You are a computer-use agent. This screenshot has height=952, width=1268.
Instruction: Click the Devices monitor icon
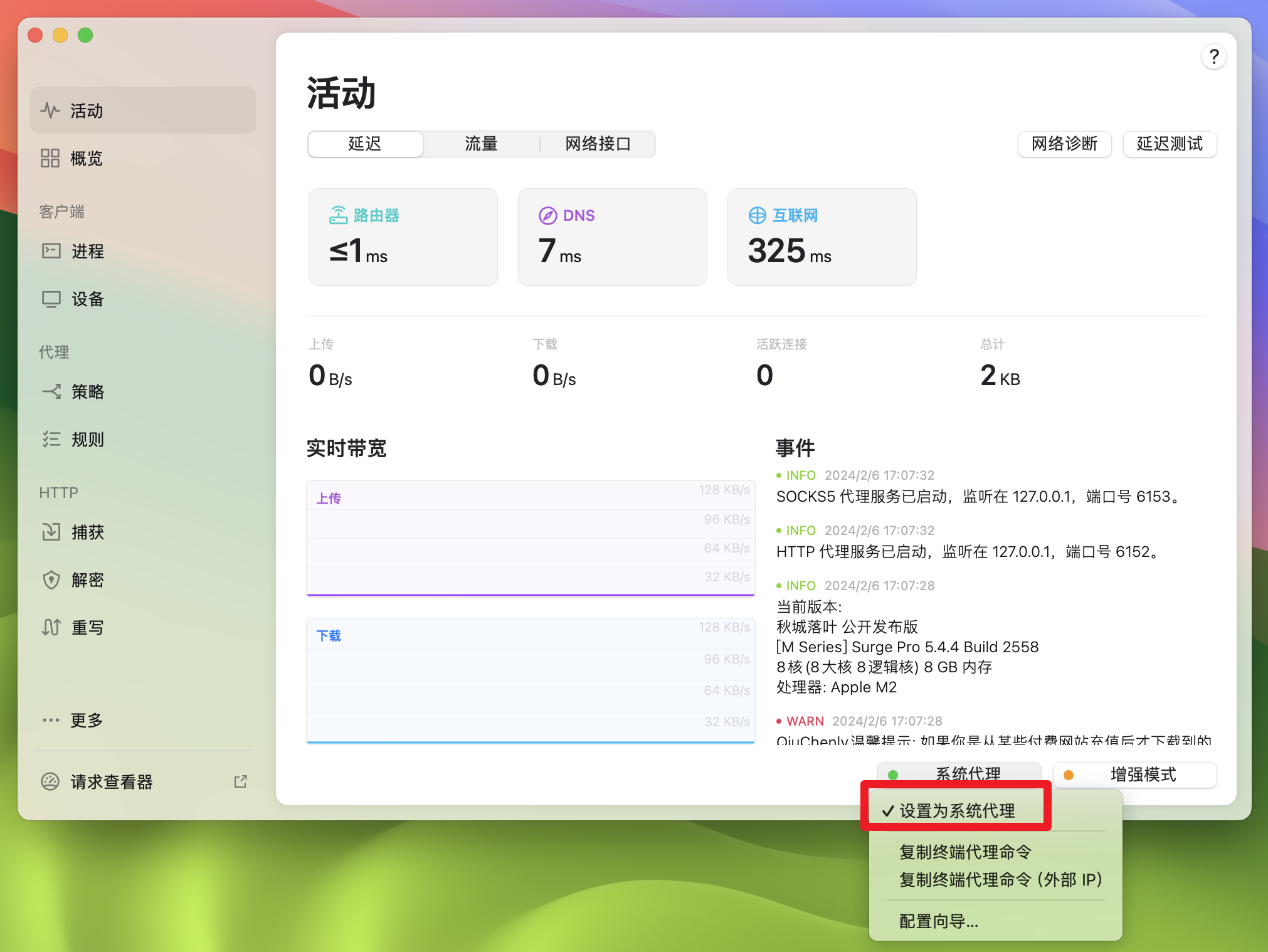[x=51, y=299]
